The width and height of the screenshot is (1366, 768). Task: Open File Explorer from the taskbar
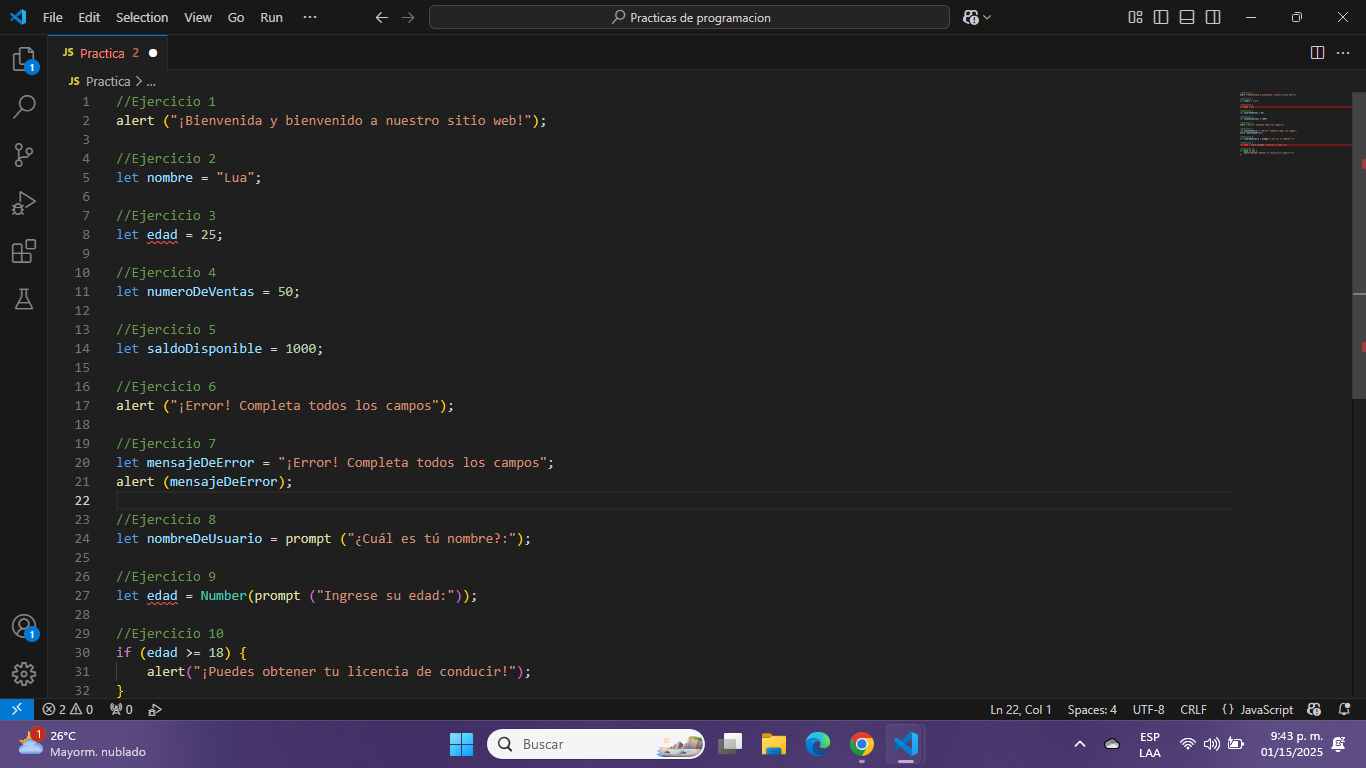click(x=773, y=744)
